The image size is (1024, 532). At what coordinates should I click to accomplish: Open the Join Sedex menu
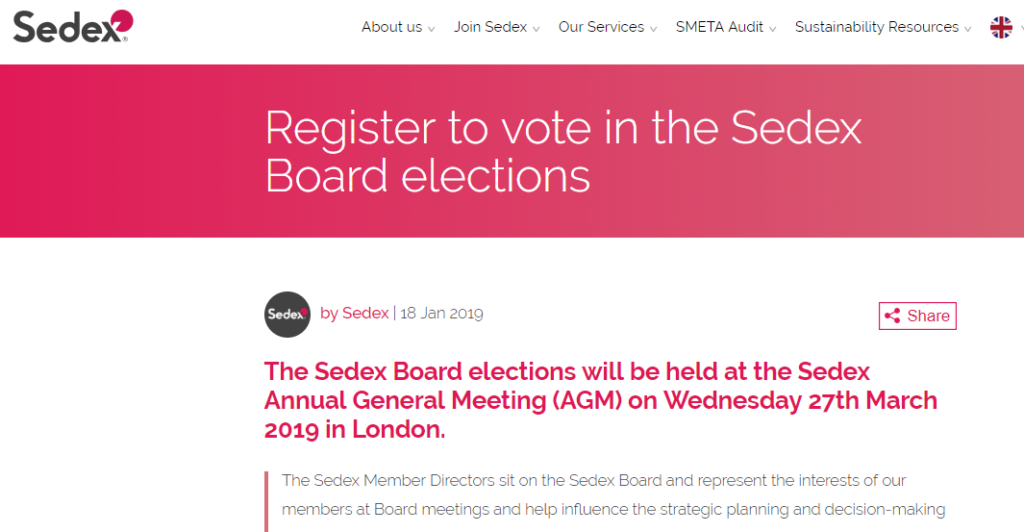pyautogui.click(x=490, y=27)
